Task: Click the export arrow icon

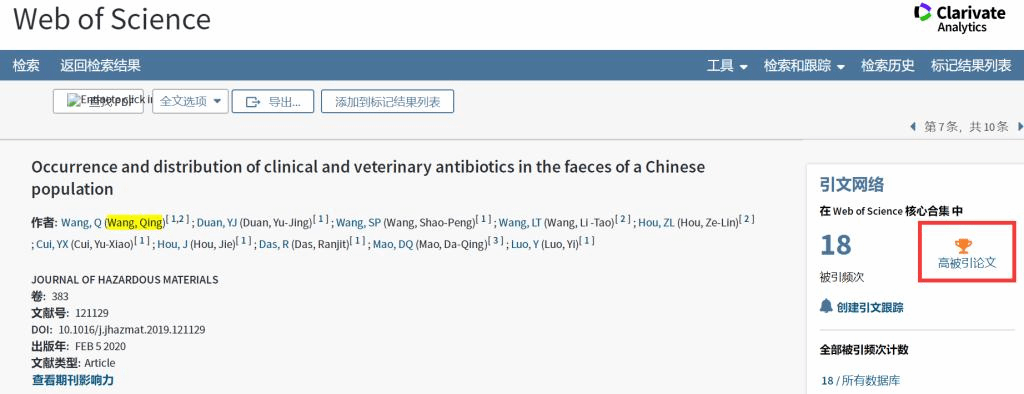Action: coord(253,102)
